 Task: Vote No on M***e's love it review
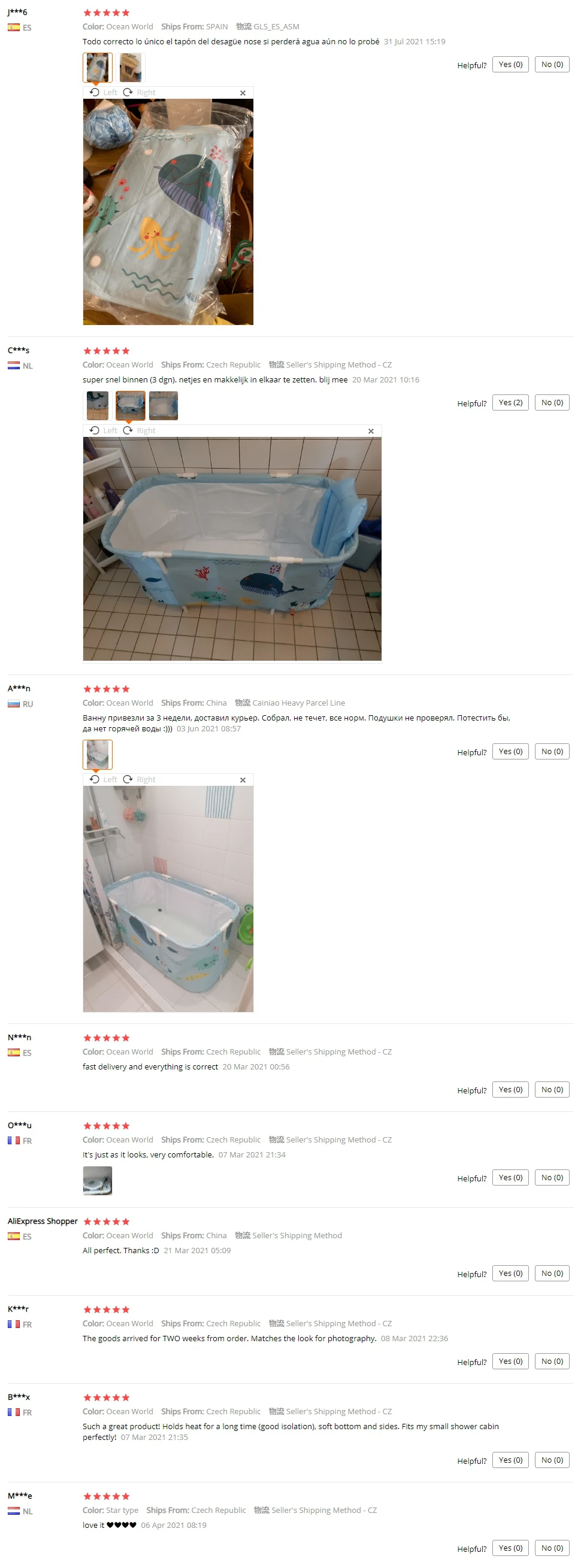pos(552,1548)
